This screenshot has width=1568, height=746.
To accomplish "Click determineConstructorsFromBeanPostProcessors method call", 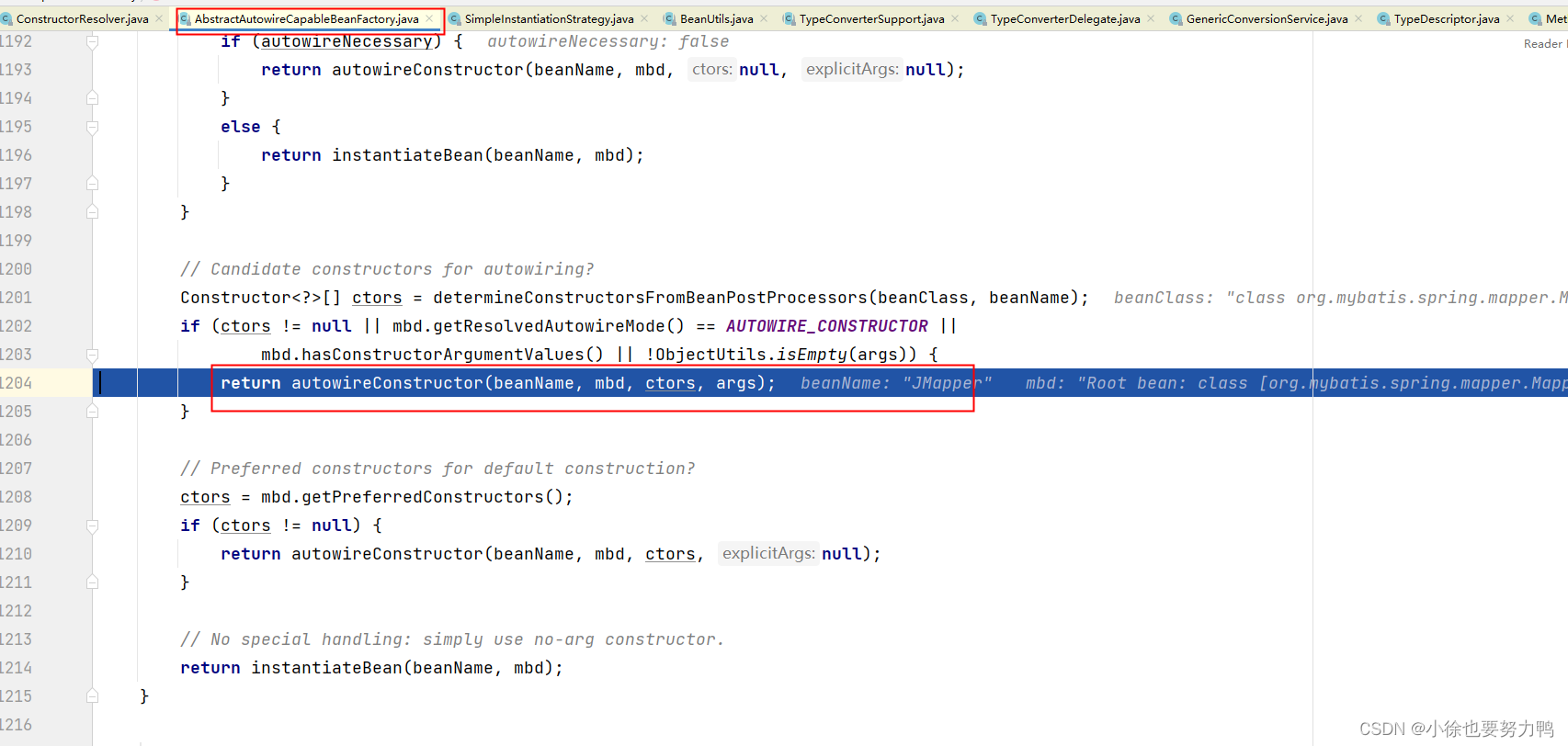I will pos(650,298).
